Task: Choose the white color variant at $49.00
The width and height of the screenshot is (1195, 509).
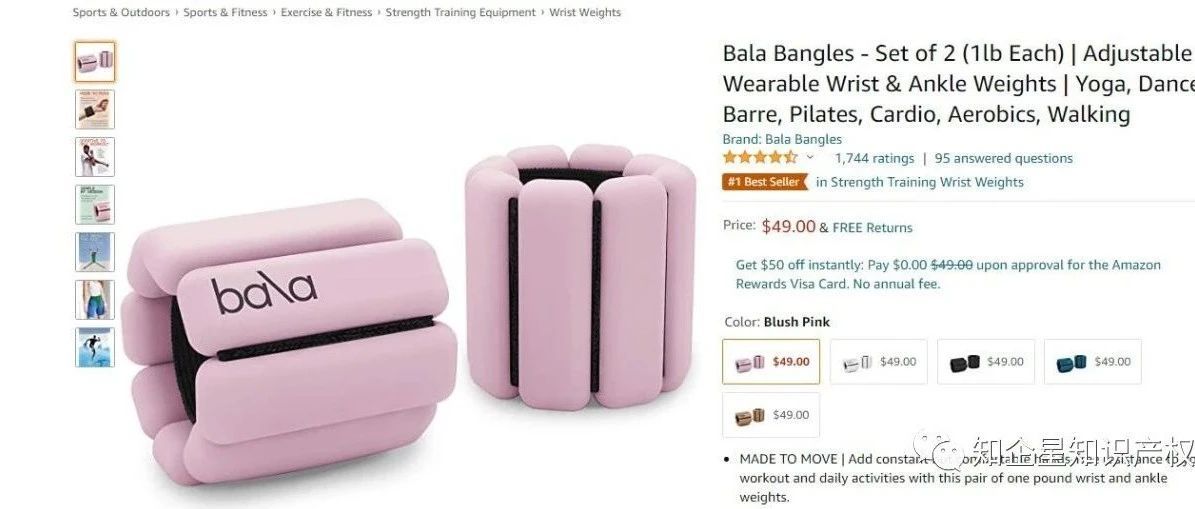Action: point(879,362)
